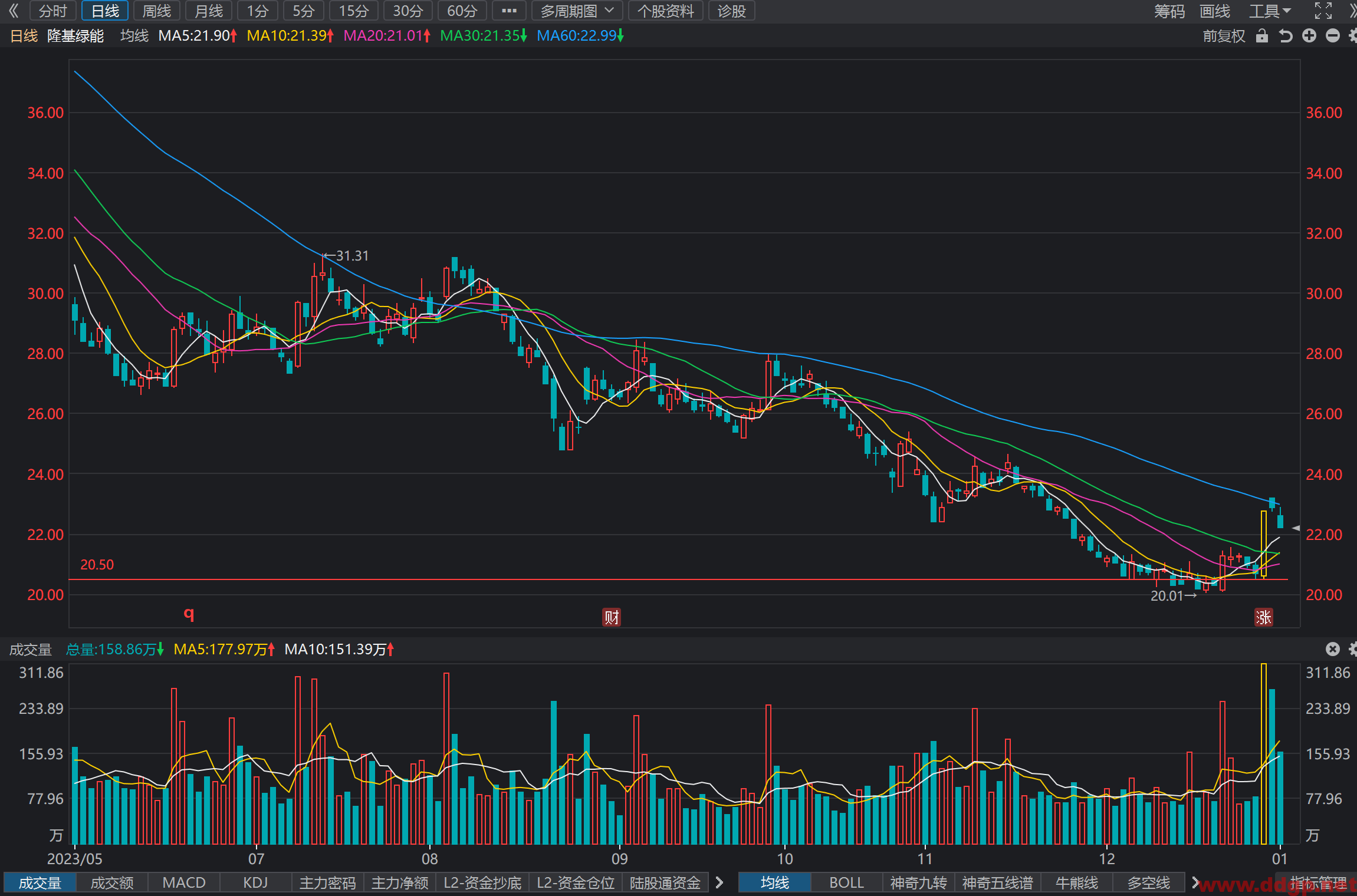This screenshot has height=896, width=1357.
Task: Zoom in with the plus circle icon
Action: pos(1309,36)
